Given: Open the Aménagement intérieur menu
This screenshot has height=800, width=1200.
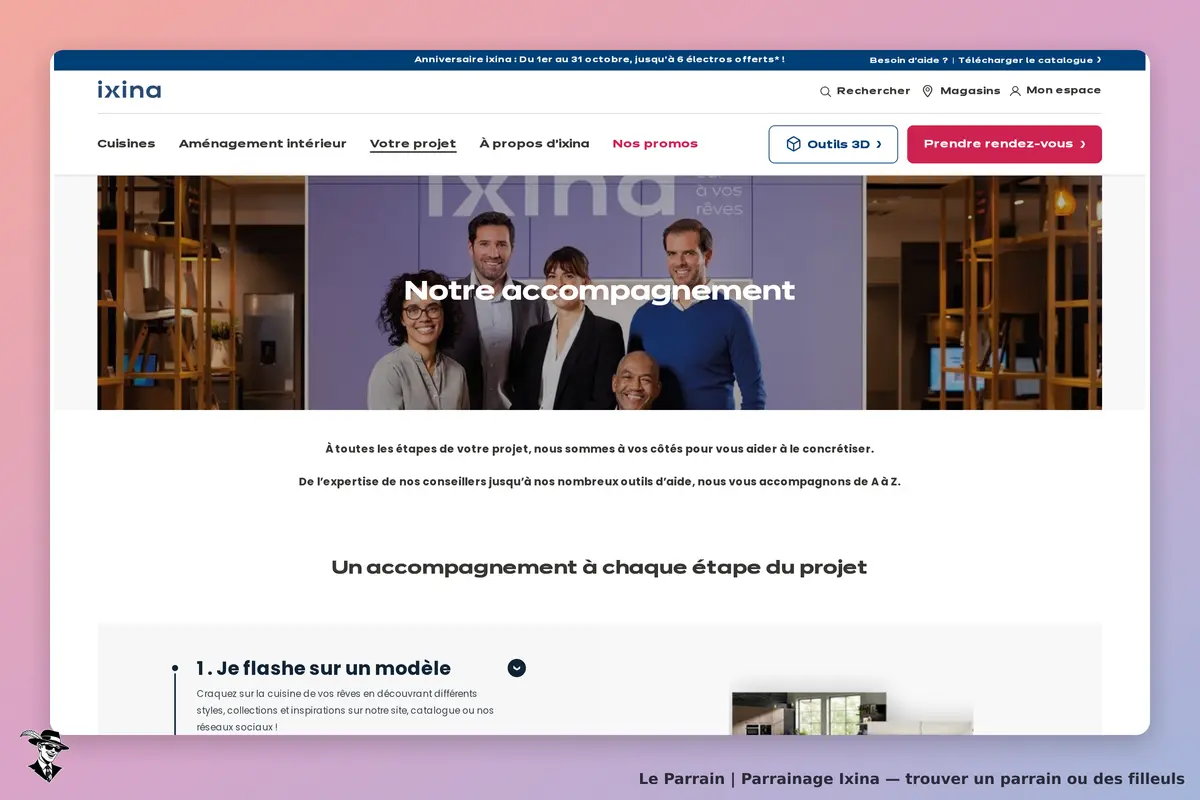Looking at the screenshot, I should pyautogui.click(x=262, y=144).
